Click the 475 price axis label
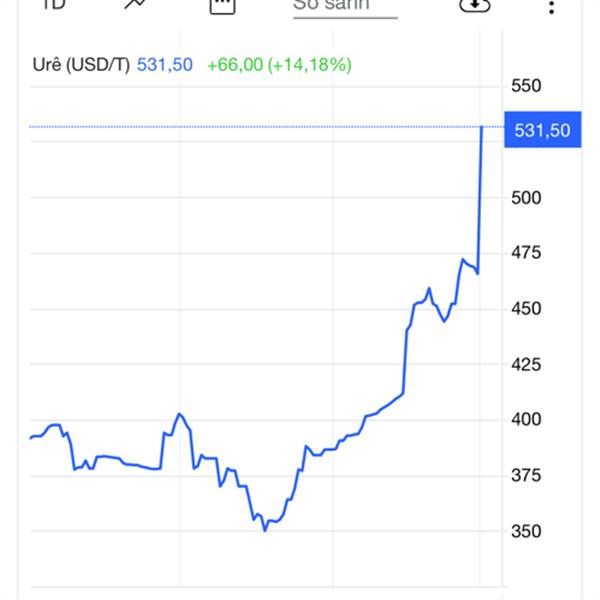The height and width of the screenshot is (600, 600). tap(525, 253)
